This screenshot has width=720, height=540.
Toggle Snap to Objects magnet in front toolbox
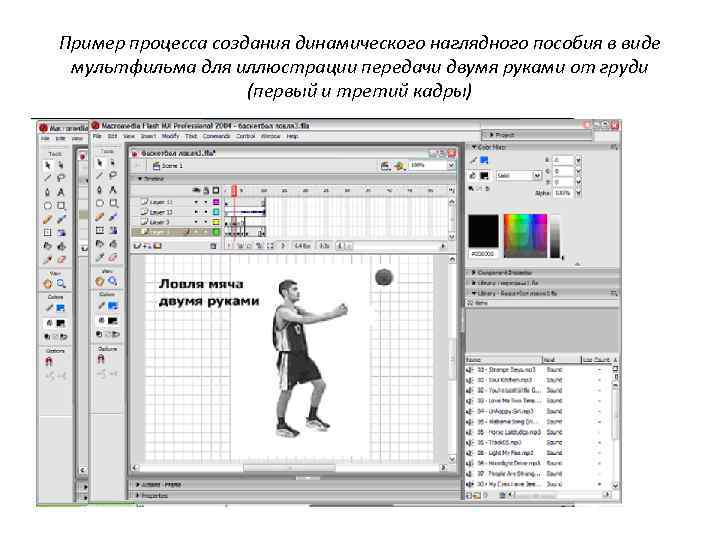point(101,360)
